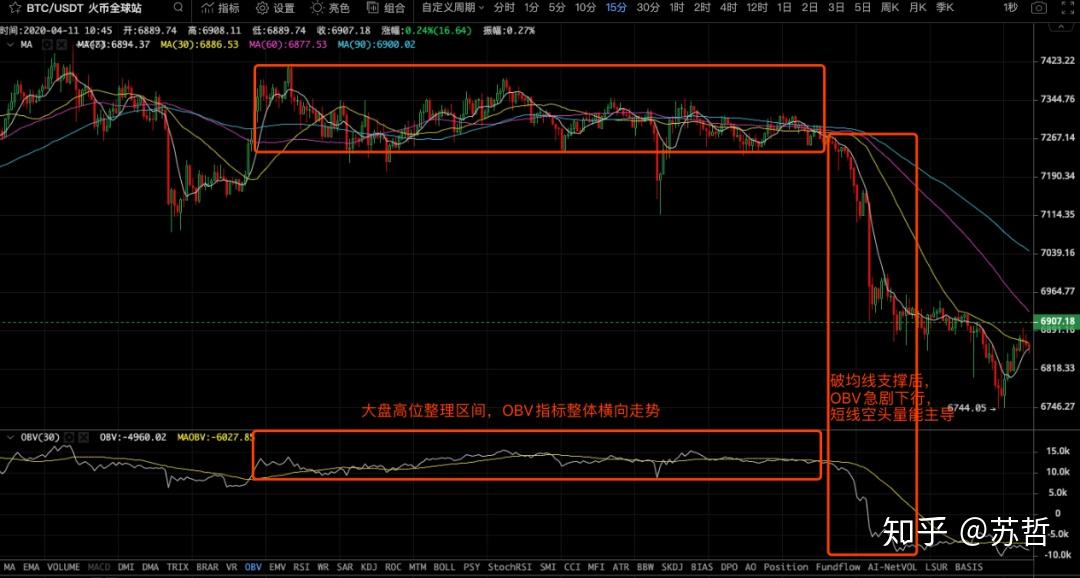Select the 12时 timeframe

point(756,8)
